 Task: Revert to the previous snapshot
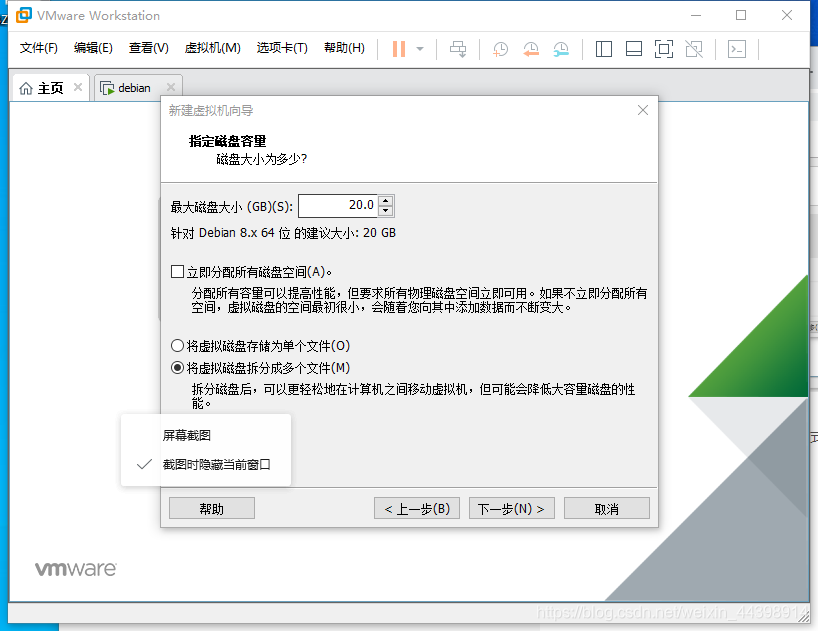(530, 48)
